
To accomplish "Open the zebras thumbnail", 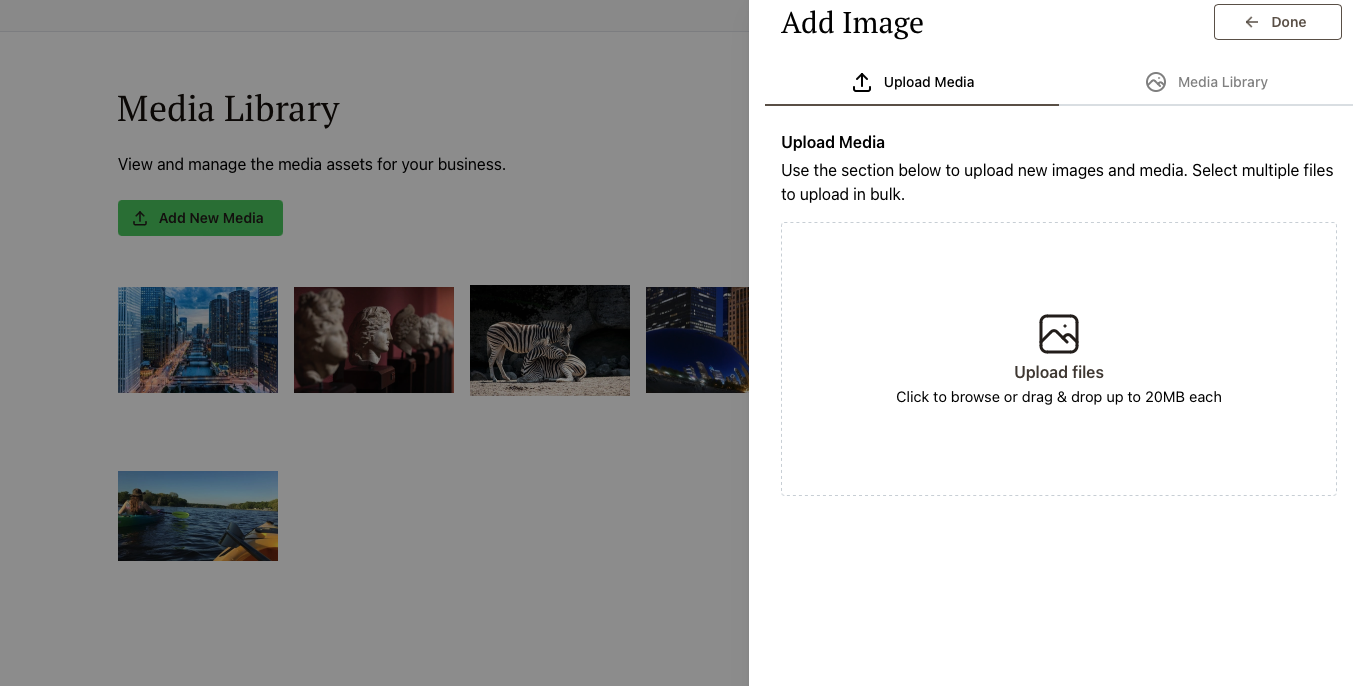I will coord(550,340).
